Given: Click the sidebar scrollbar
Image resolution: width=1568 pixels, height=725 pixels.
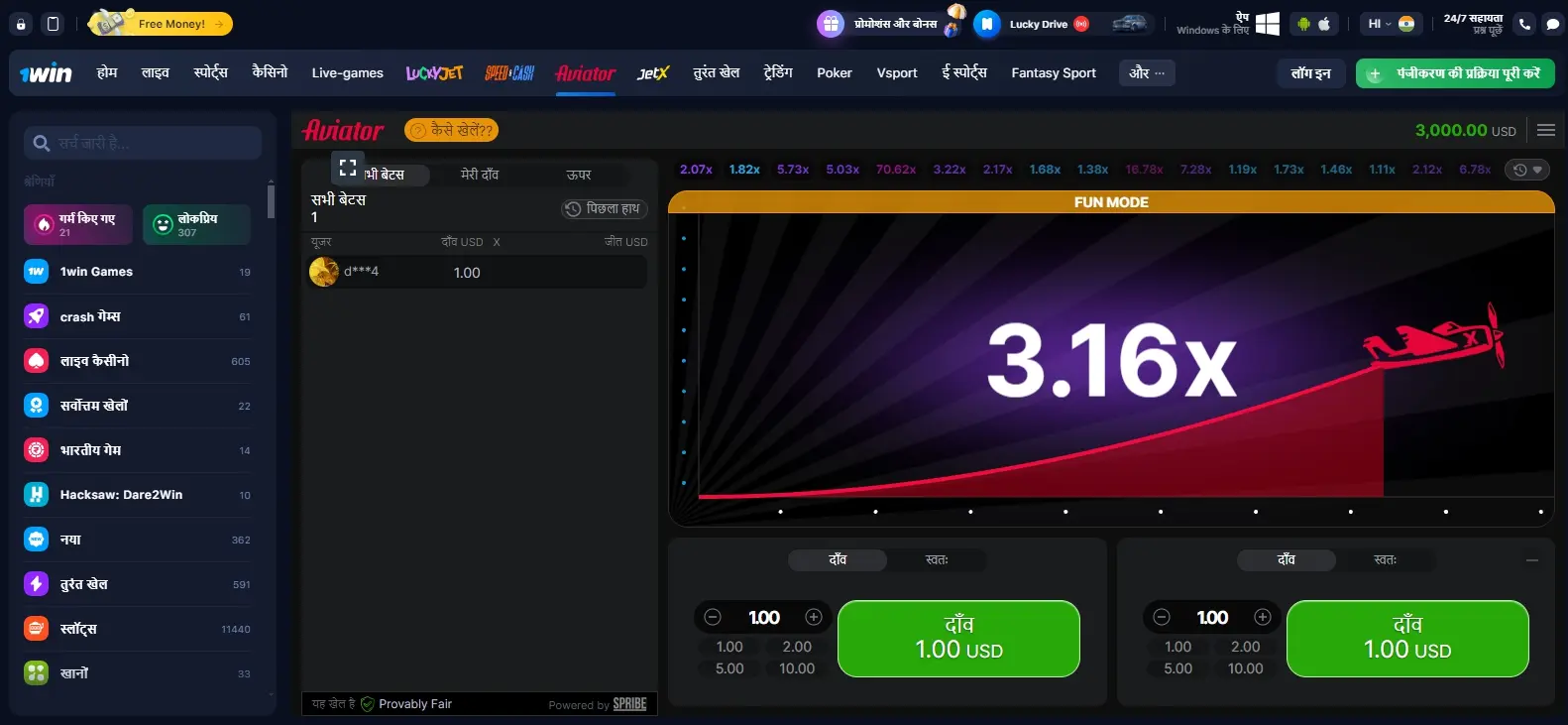Looking at the screenshot, I should click(x=271, y=200).
